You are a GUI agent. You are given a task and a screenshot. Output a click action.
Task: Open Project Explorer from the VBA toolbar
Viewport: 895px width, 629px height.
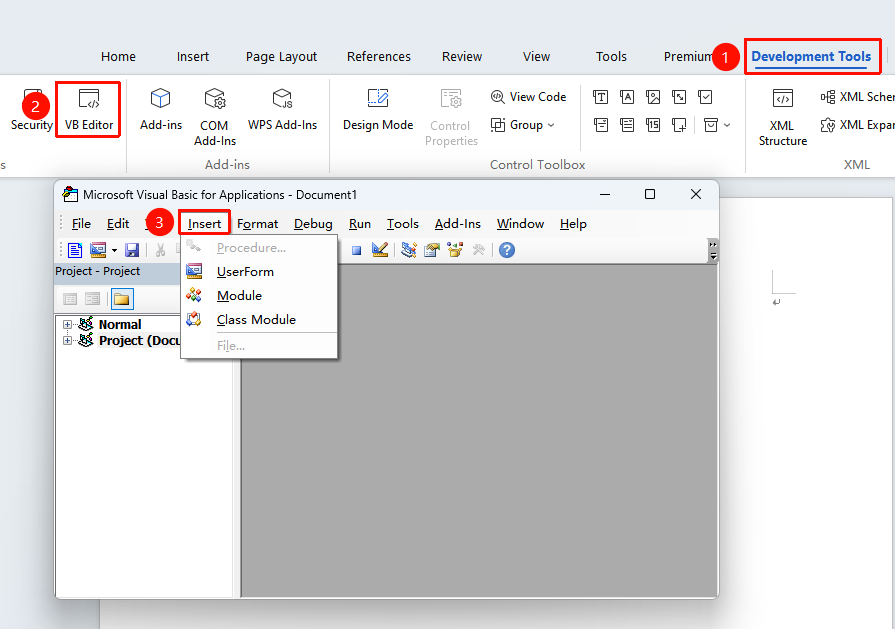pyautogui.click(x=408, y=250)
